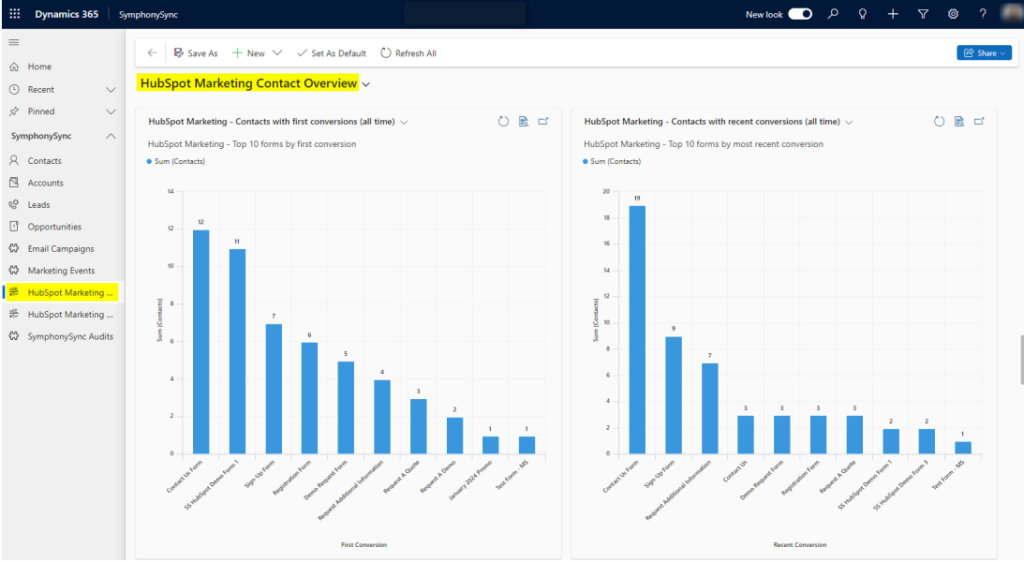
Task: Click the Save As button
Action: [x=196, y=53]
